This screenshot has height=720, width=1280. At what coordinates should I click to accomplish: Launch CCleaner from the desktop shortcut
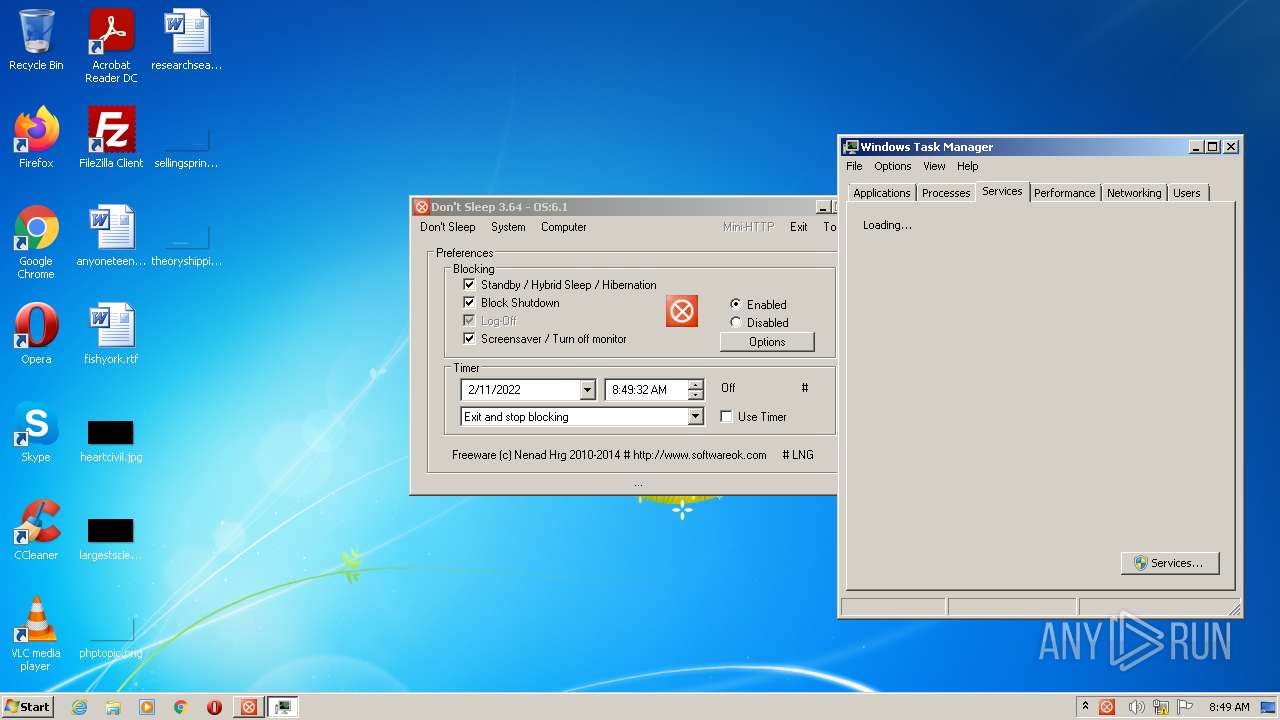pos(36,530)
